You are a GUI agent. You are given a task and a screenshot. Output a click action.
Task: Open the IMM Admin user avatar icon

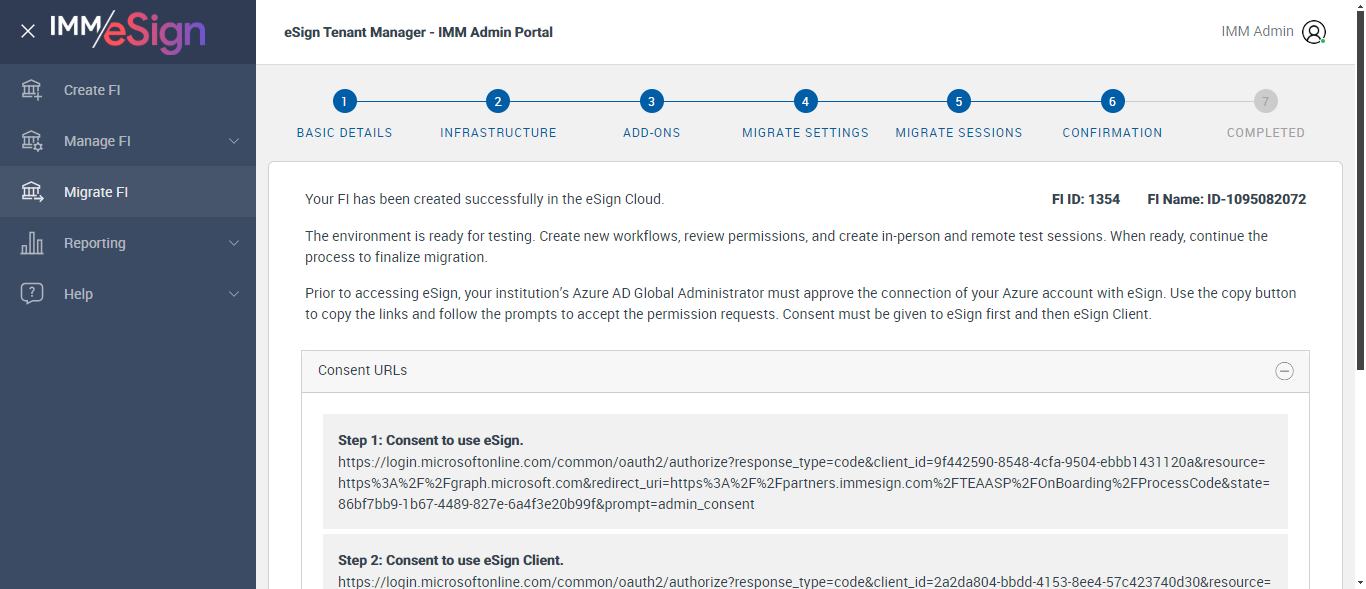point(1314,32)
